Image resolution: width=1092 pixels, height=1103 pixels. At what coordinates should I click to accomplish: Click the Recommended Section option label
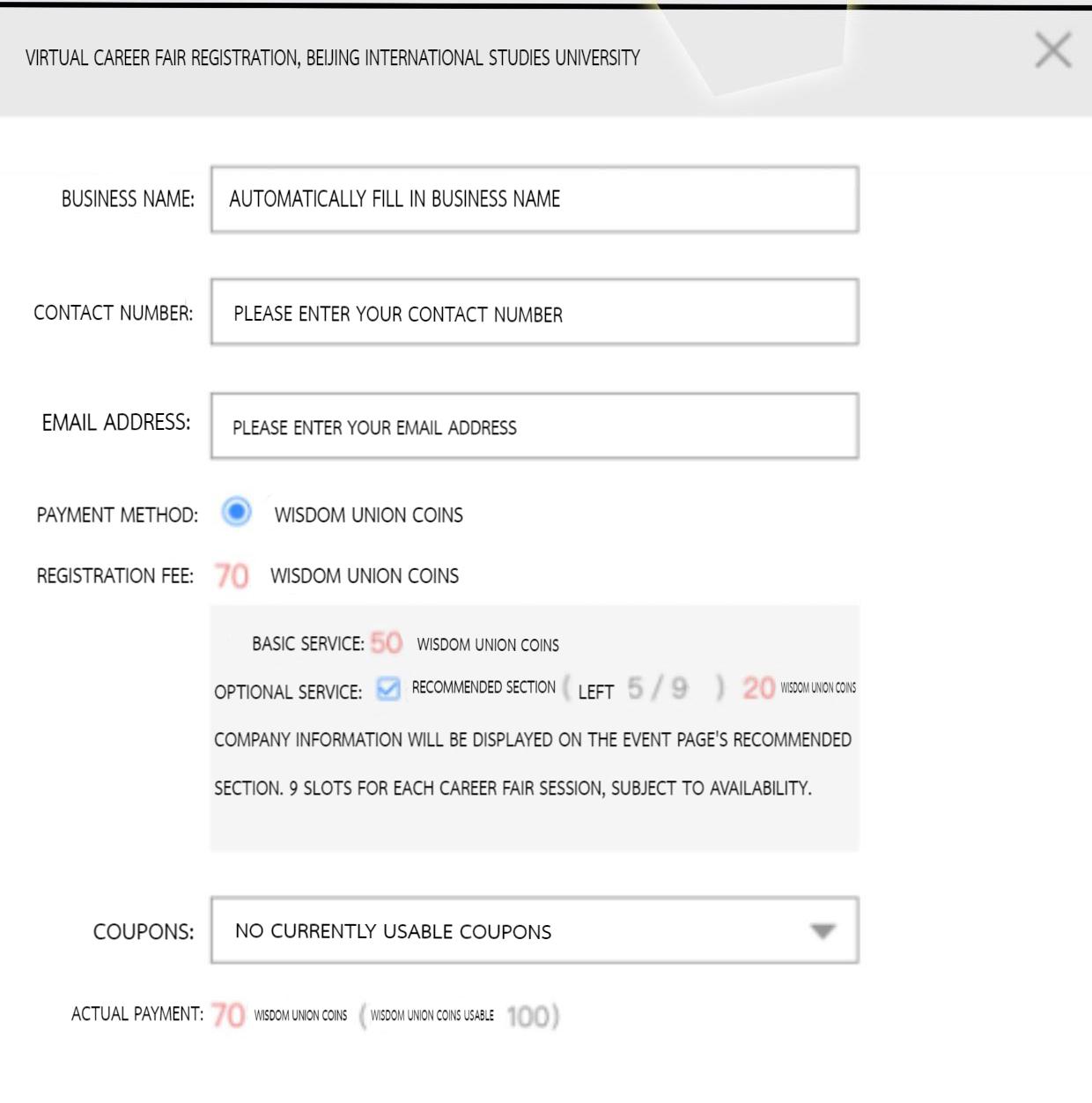(x=483, y=687)
